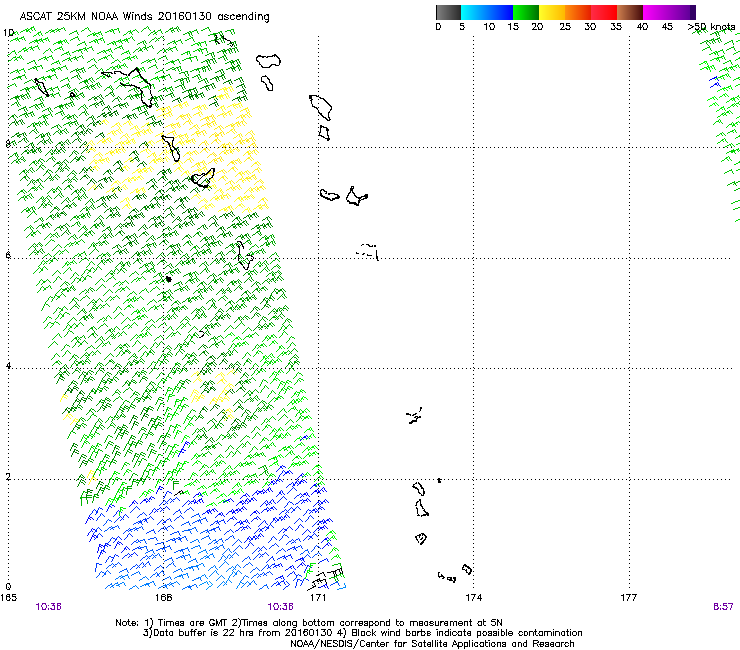Viewport: 740px width, 650px height.
Task: Click the green 15–20 knots legend segment
Action: click(x=526, y=12)
